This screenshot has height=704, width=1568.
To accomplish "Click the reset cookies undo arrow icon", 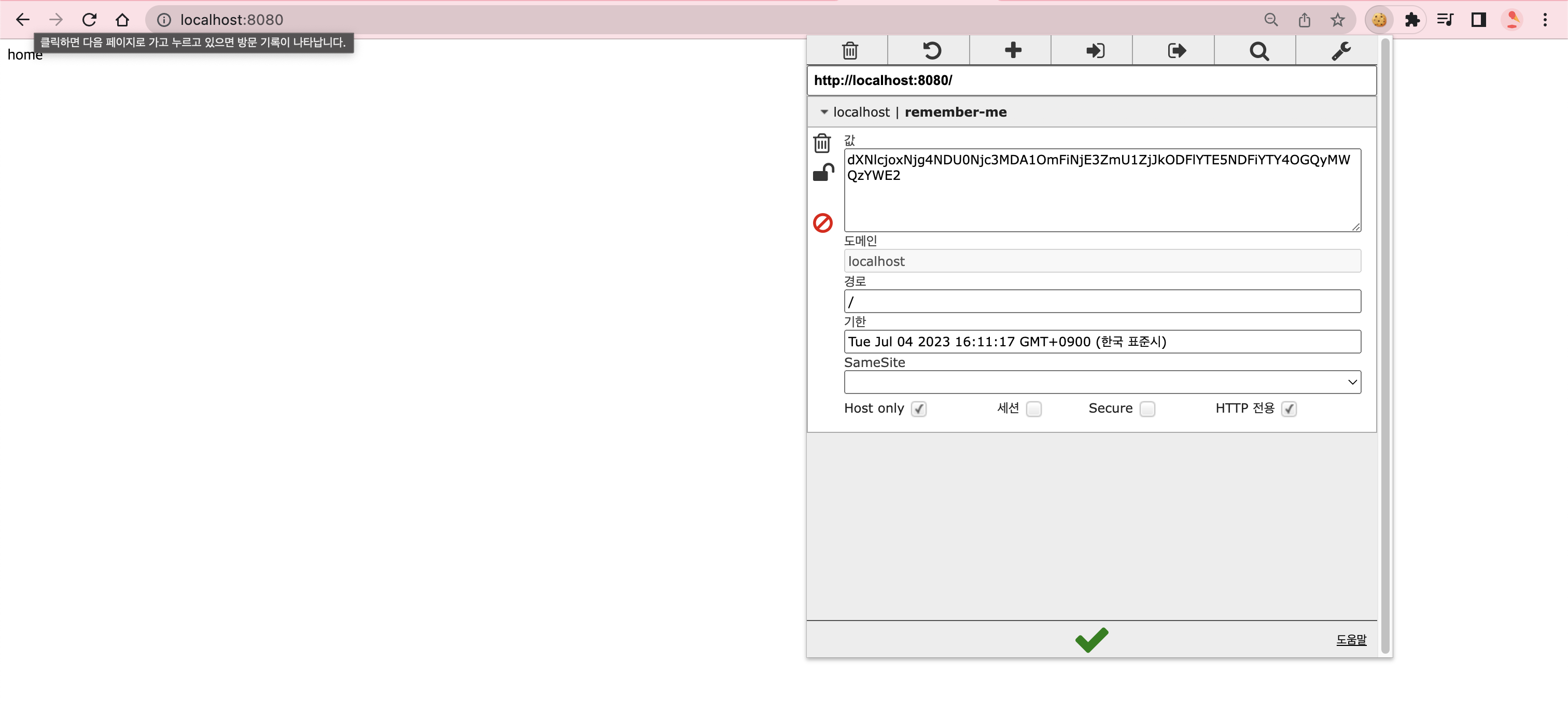I will 931,50.
